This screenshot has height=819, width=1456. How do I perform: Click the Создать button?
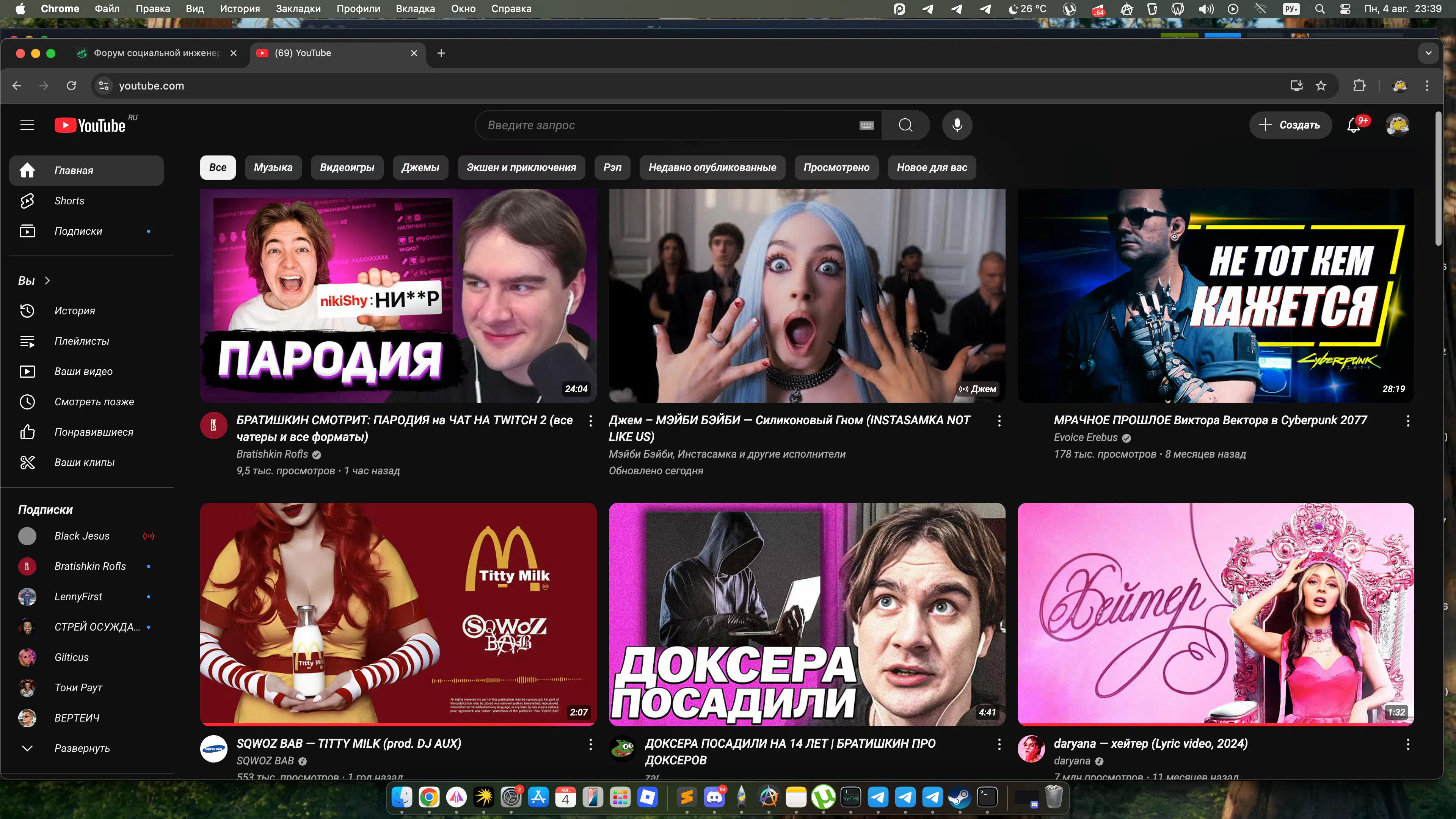tap(1290, 125)
